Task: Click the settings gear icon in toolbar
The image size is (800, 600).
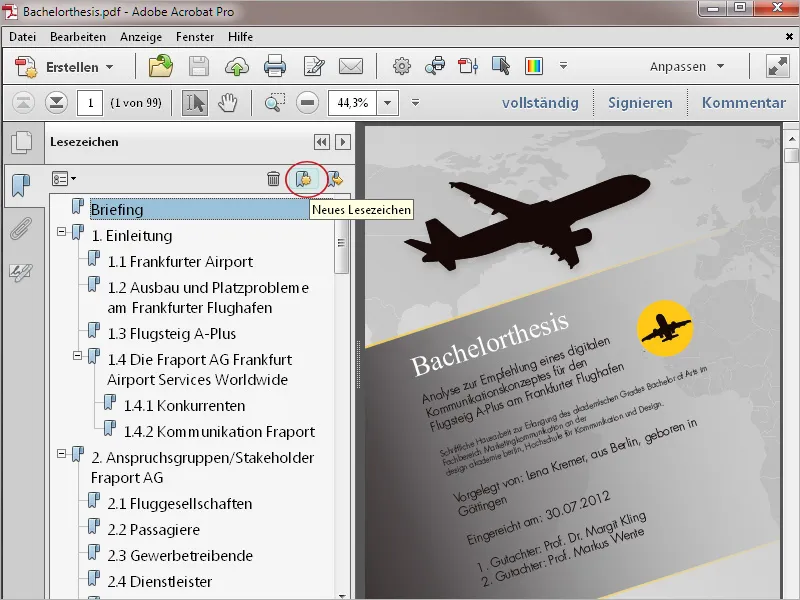Action: tap(401, 64)
